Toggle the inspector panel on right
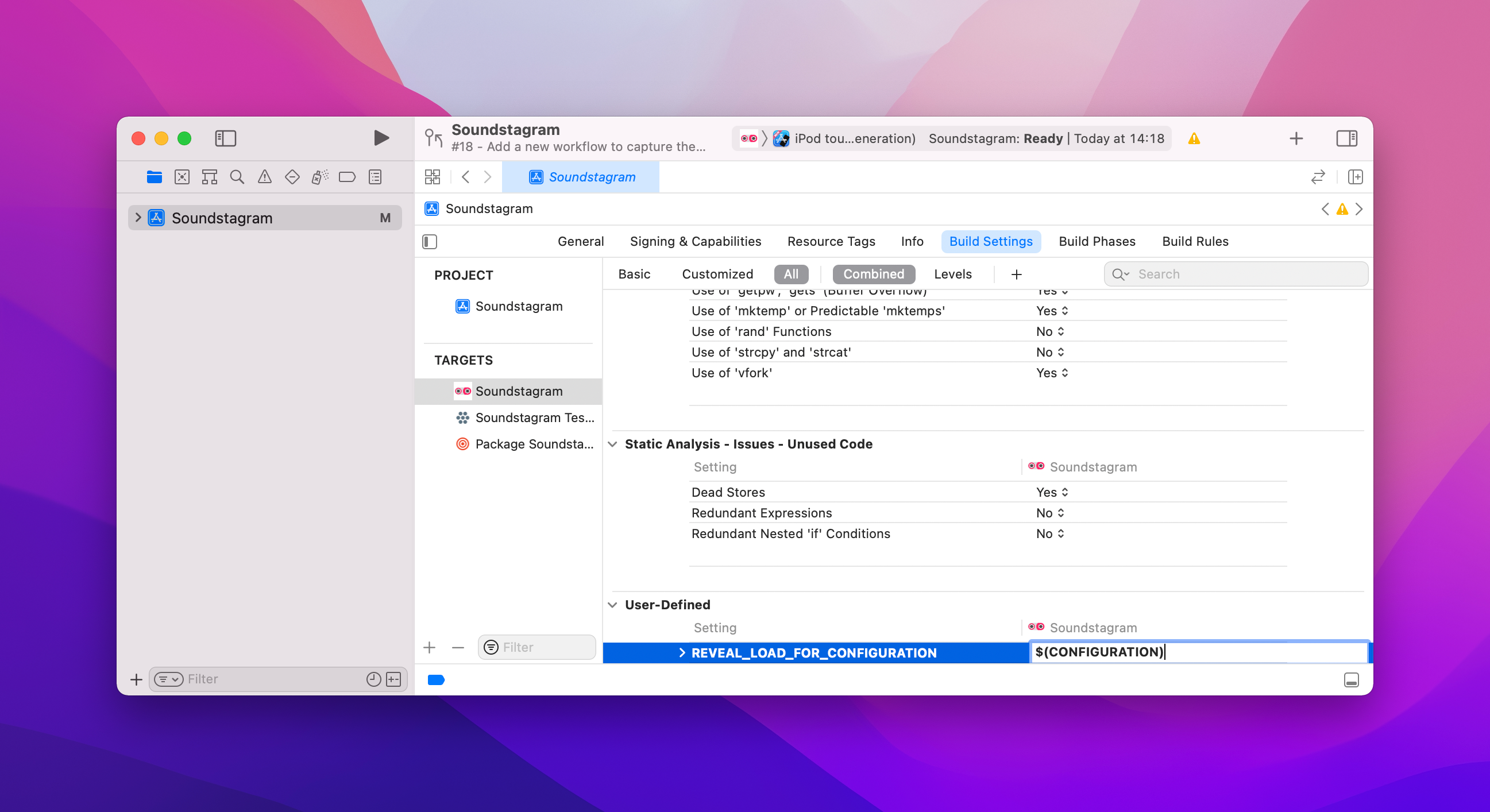This screenshot has width=1490, height=812. coord(1346,138)
